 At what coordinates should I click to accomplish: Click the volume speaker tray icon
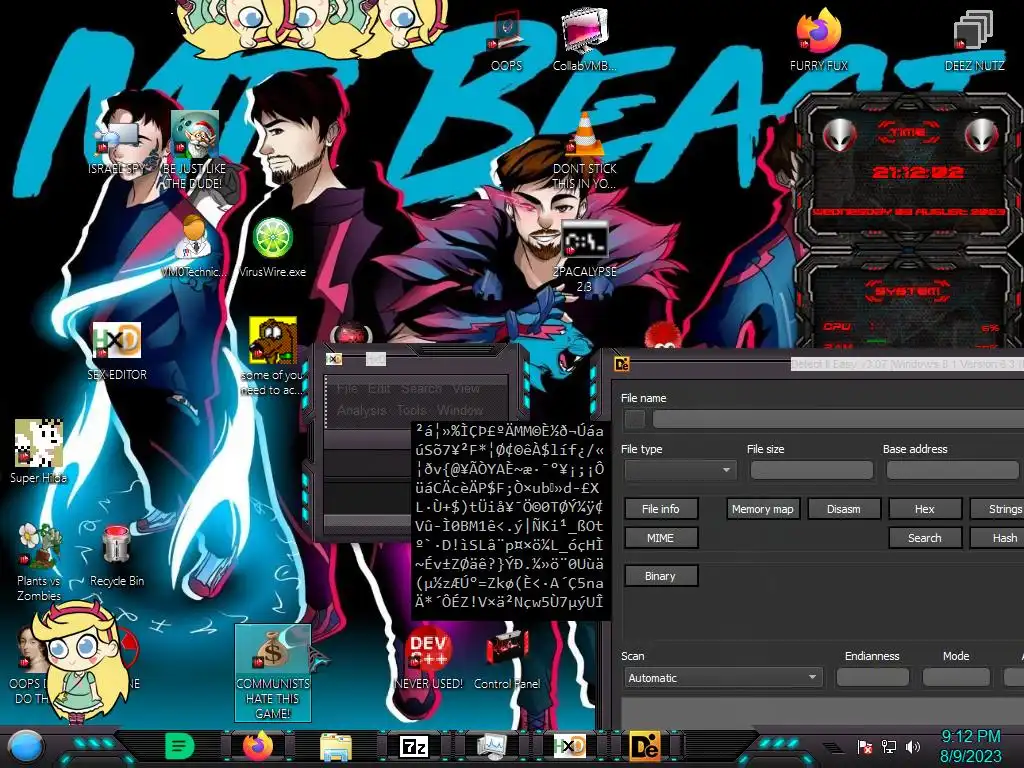pyautogui.click(x=912, y=746)
